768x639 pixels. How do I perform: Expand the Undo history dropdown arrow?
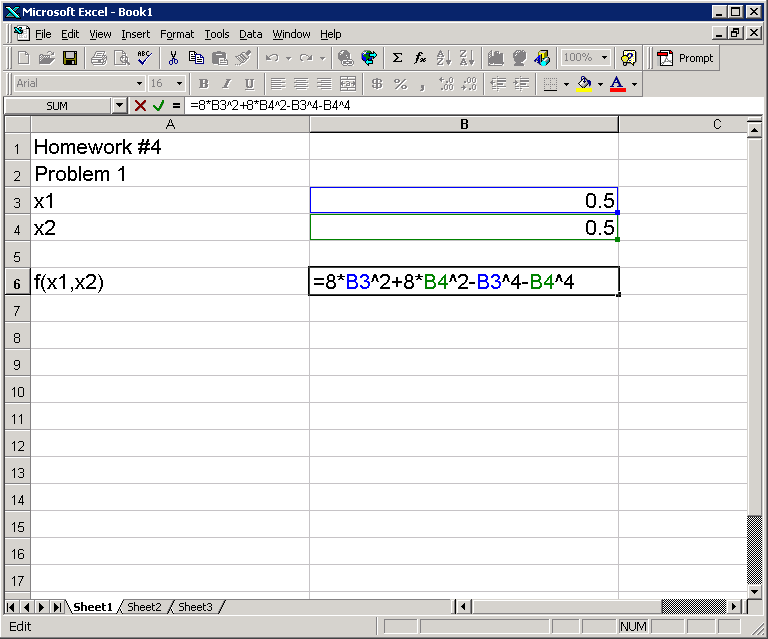click(288, 58)
